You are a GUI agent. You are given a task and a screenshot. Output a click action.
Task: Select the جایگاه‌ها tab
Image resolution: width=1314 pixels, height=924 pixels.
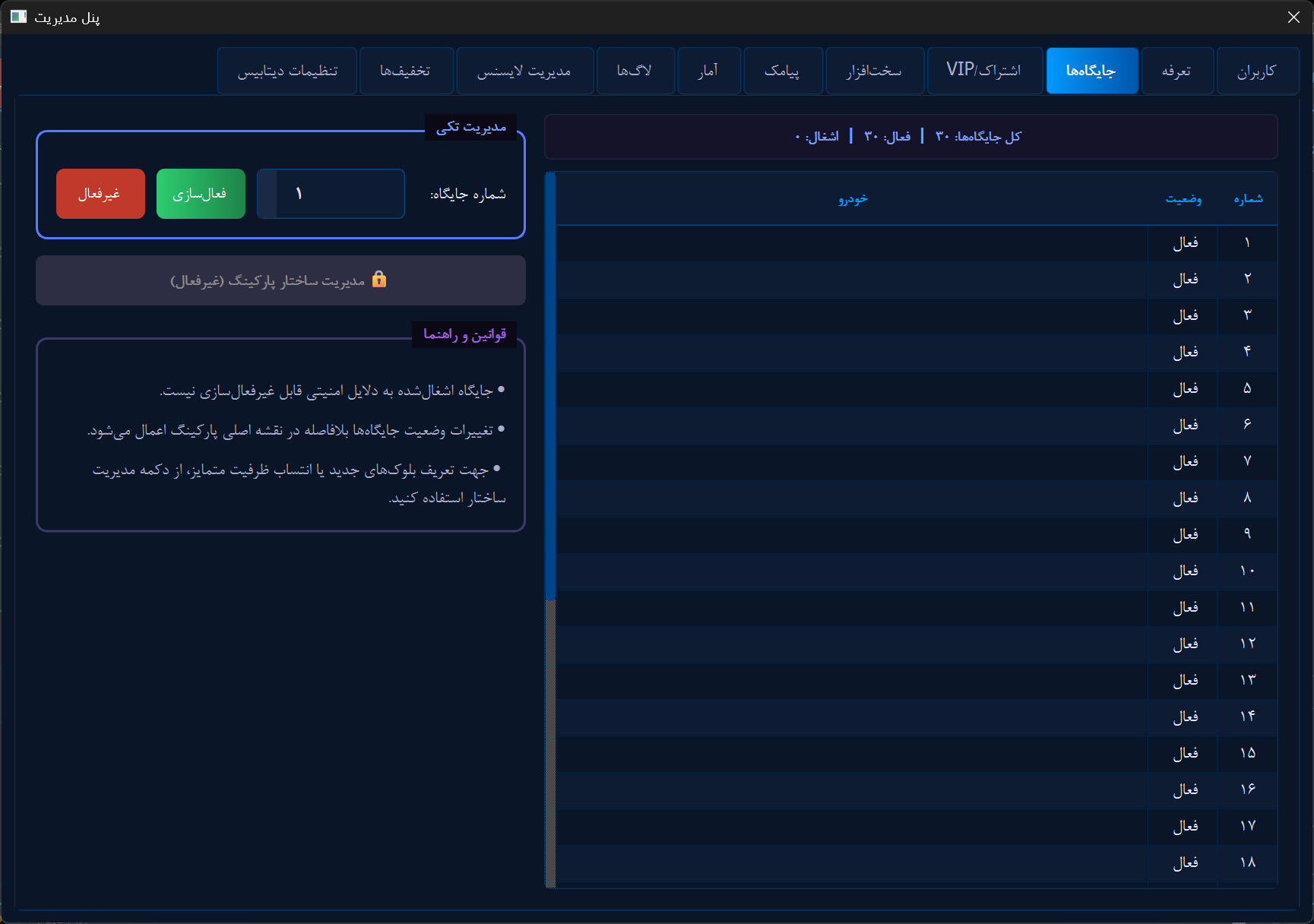pos(1091,71)
